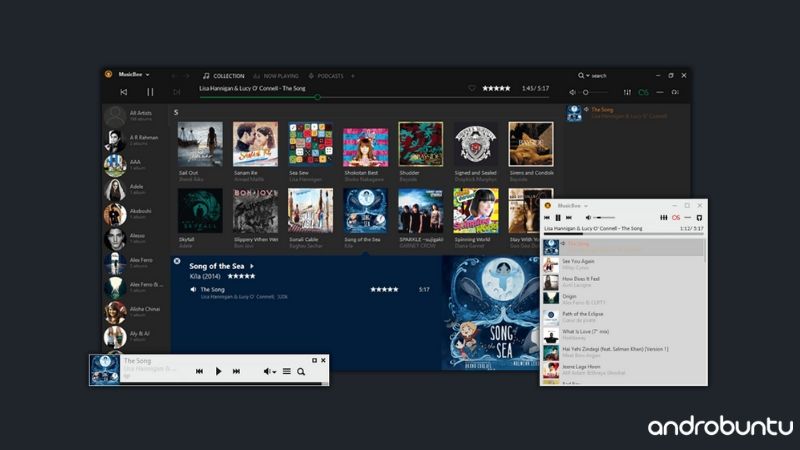Click the large Song of the Sea artwork
Screen dimensions: 800x450
(x=491, y=313)
